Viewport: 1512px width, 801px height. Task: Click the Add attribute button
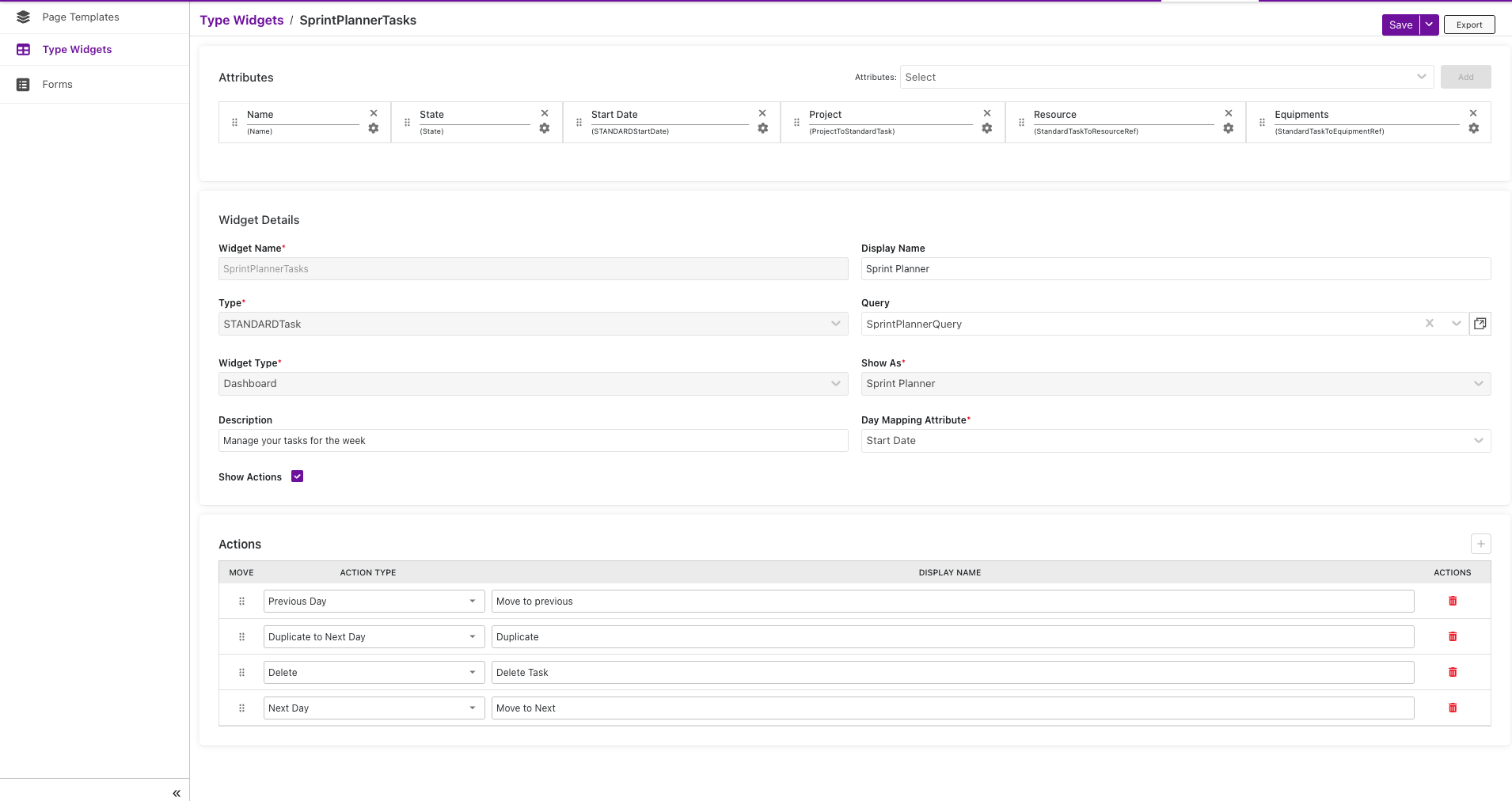pyautogui.click(x=1466, y=77)
